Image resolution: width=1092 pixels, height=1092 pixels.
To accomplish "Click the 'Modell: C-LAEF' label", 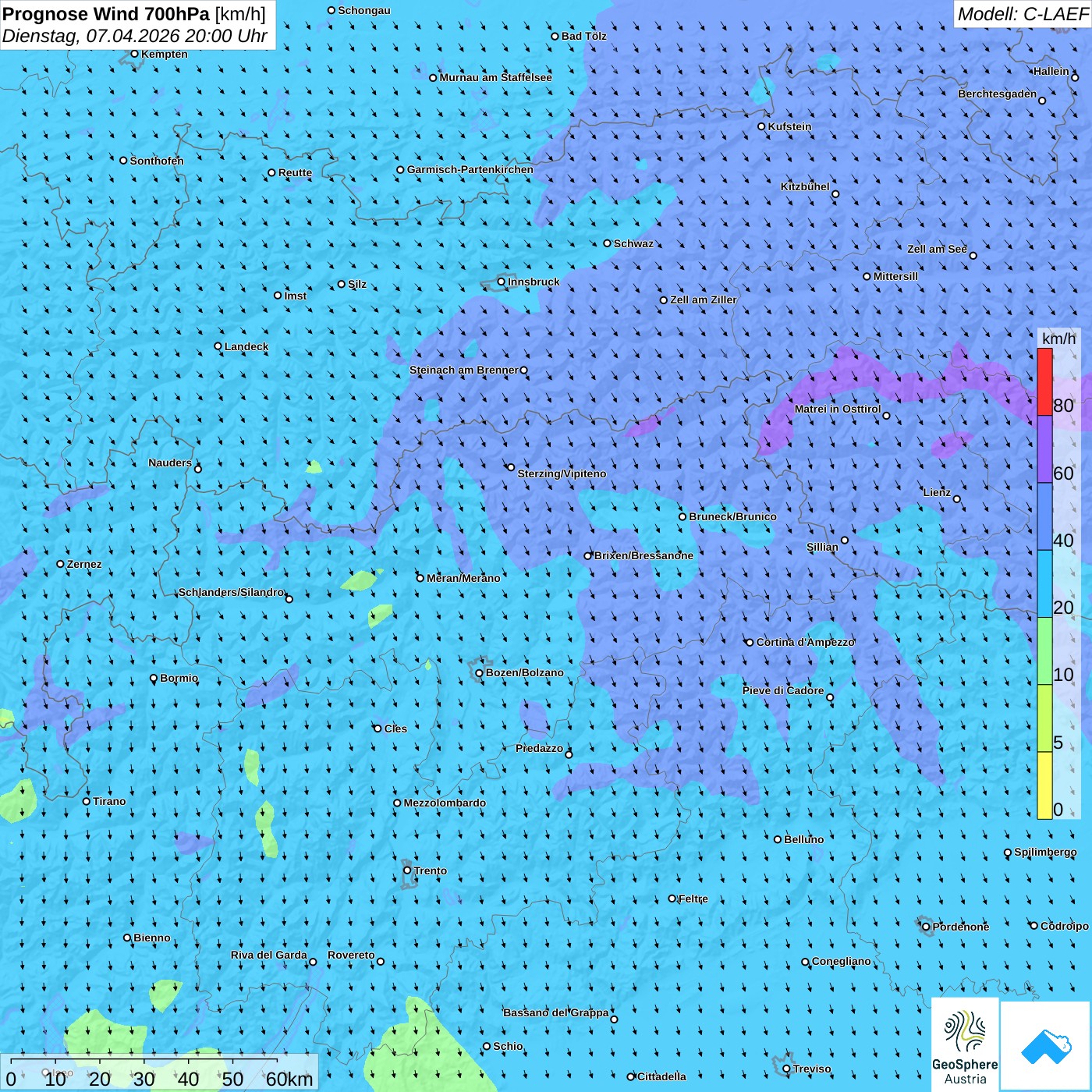I will pos(1023,13).
